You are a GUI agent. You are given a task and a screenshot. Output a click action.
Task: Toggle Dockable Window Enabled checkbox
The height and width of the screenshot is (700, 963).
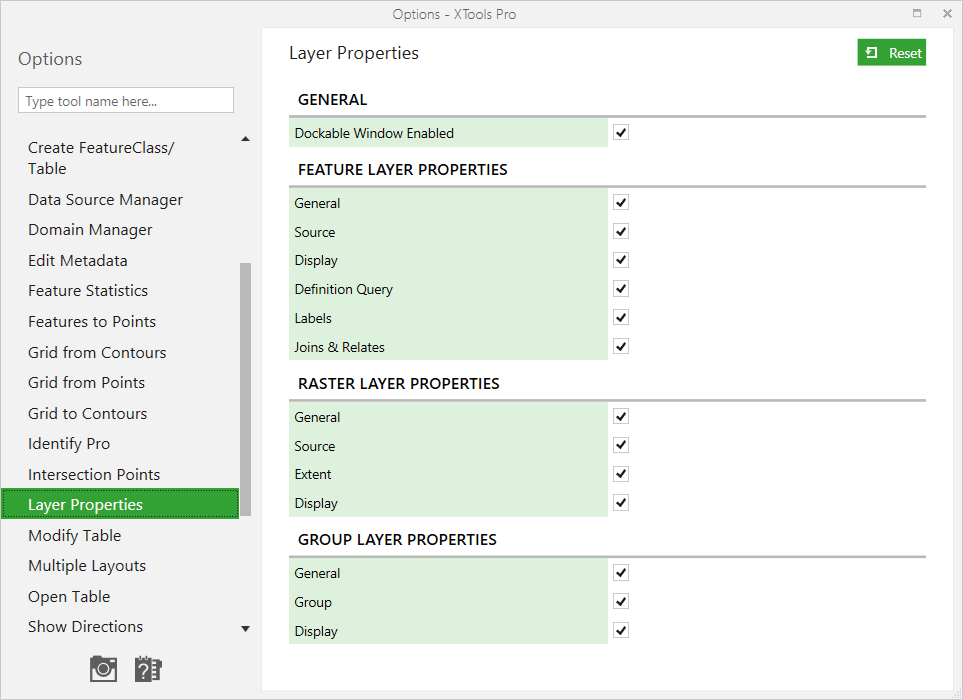[x=621, y=133]
